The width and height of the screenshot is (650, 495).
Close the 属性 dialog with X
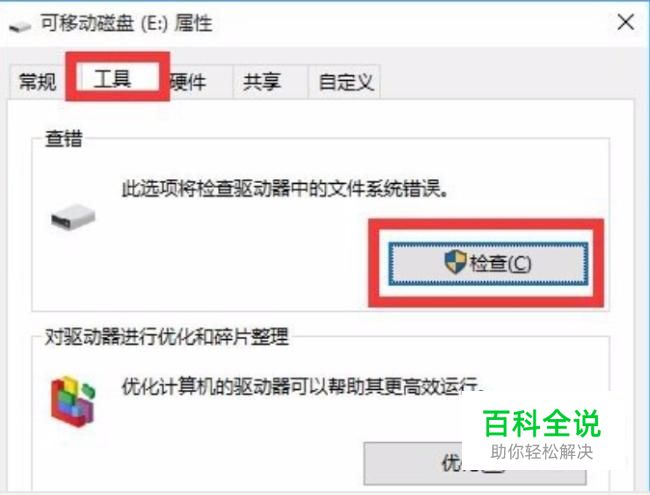click(625, 22)
